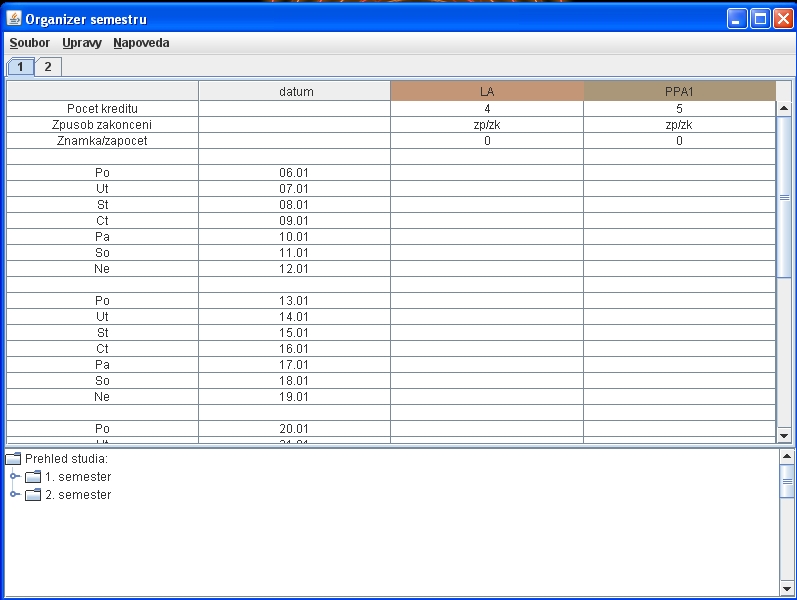This screenshot has width=797, height=600.
Task: Expand the 2. semester tree node
Action: click(15, 495)
